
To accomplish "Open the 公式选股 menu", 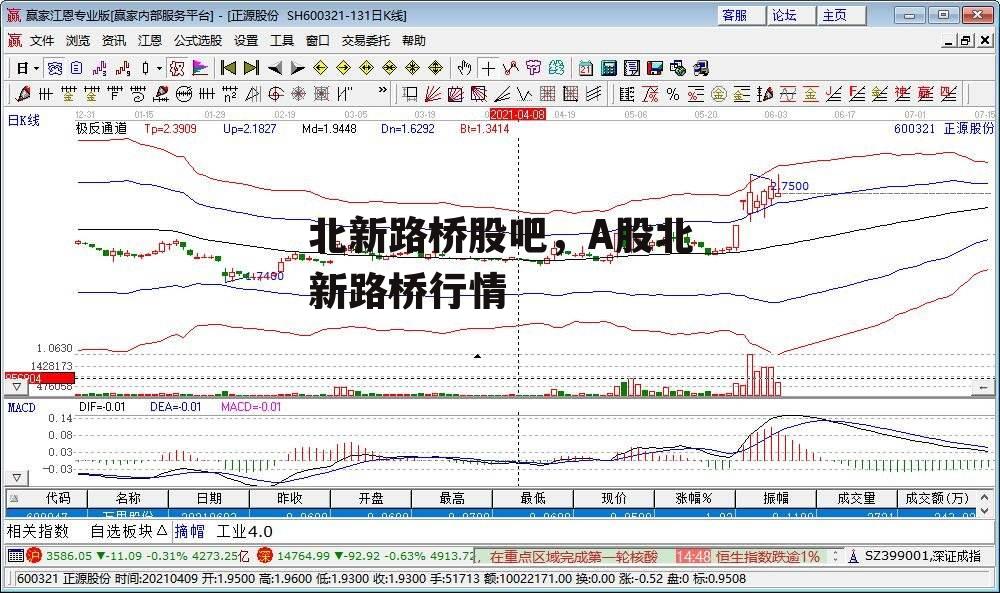I will pyautogui.click(x=198, y=41).
